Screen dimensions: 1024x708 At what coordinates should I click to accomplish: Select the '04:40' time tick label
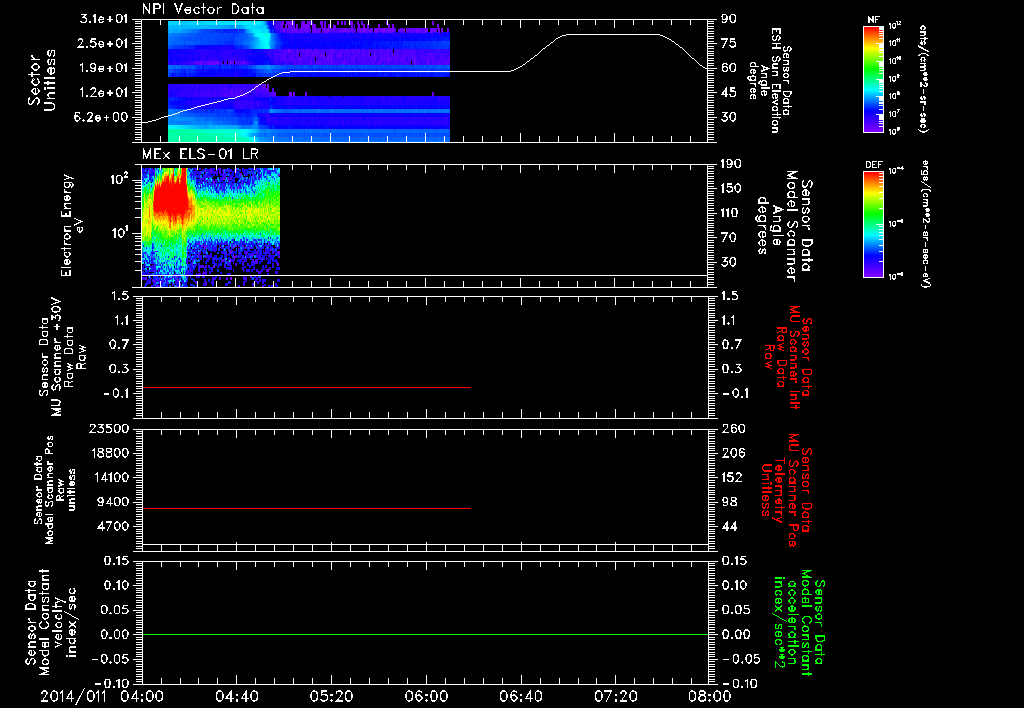point(236,696)
